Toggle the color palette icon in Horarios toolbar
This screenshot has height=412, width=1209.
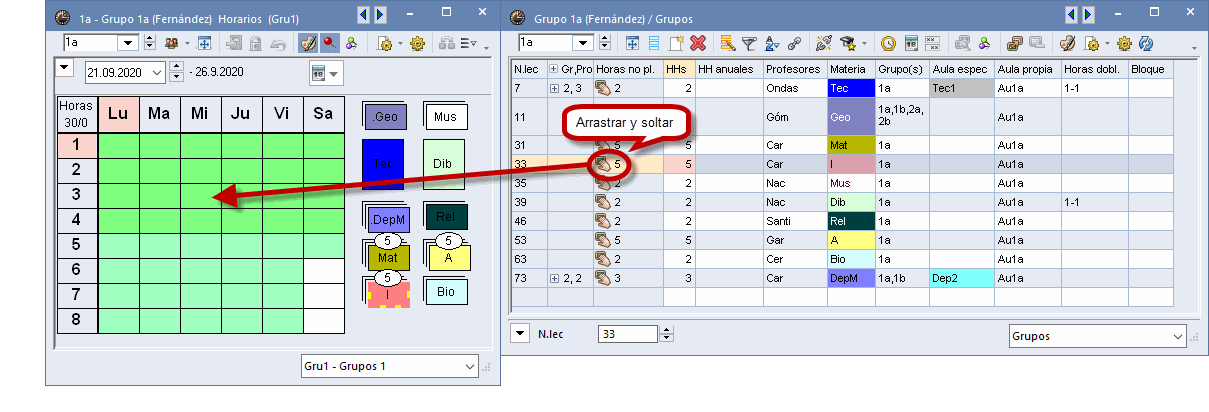307,43
